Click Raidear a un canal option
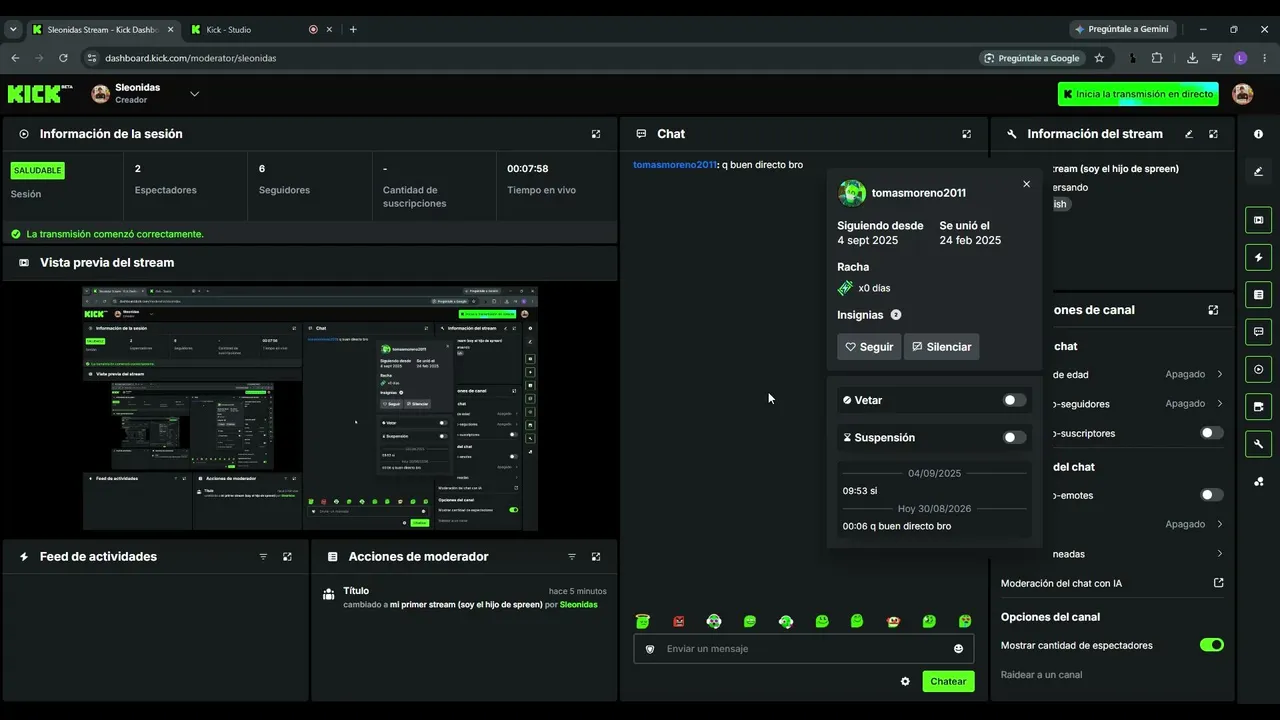Viewport: 1280px width, 720px height. coord(1041,675)
